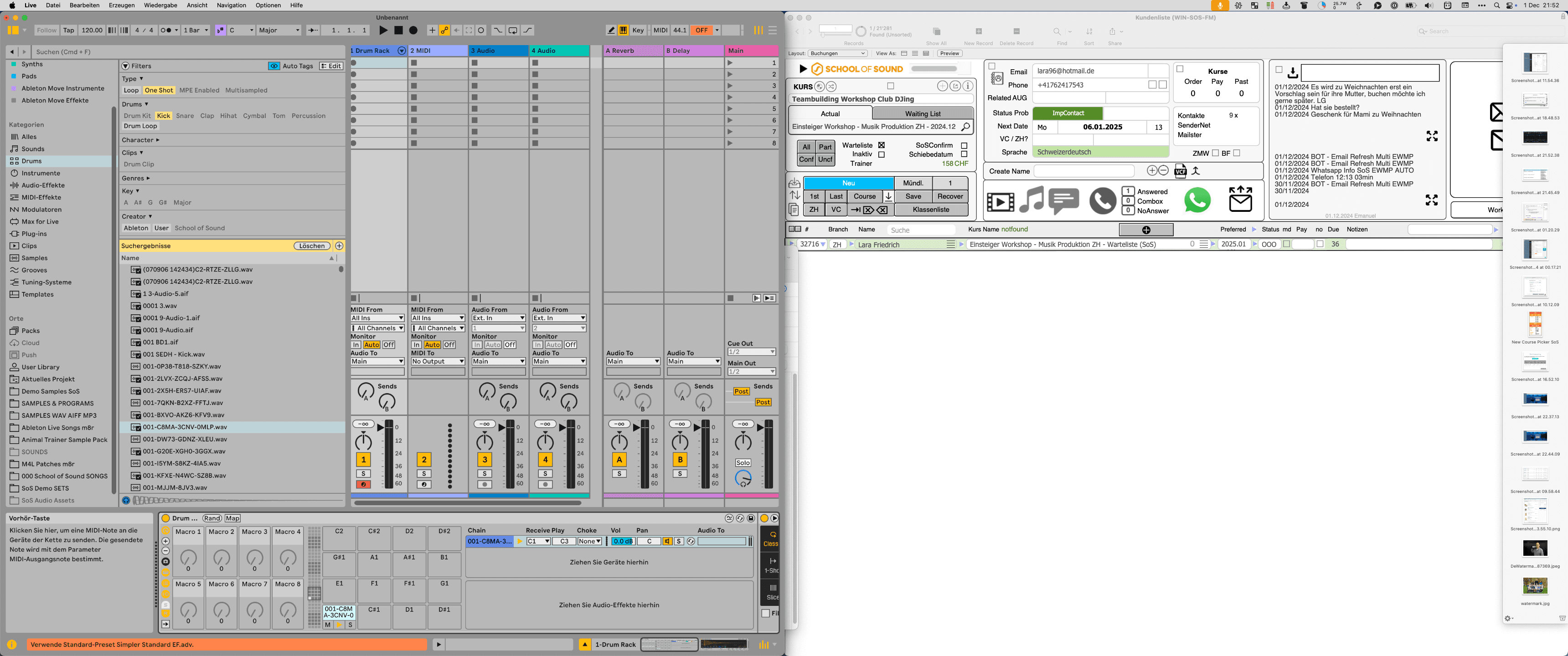Click the music note icon

(1031, 200)
